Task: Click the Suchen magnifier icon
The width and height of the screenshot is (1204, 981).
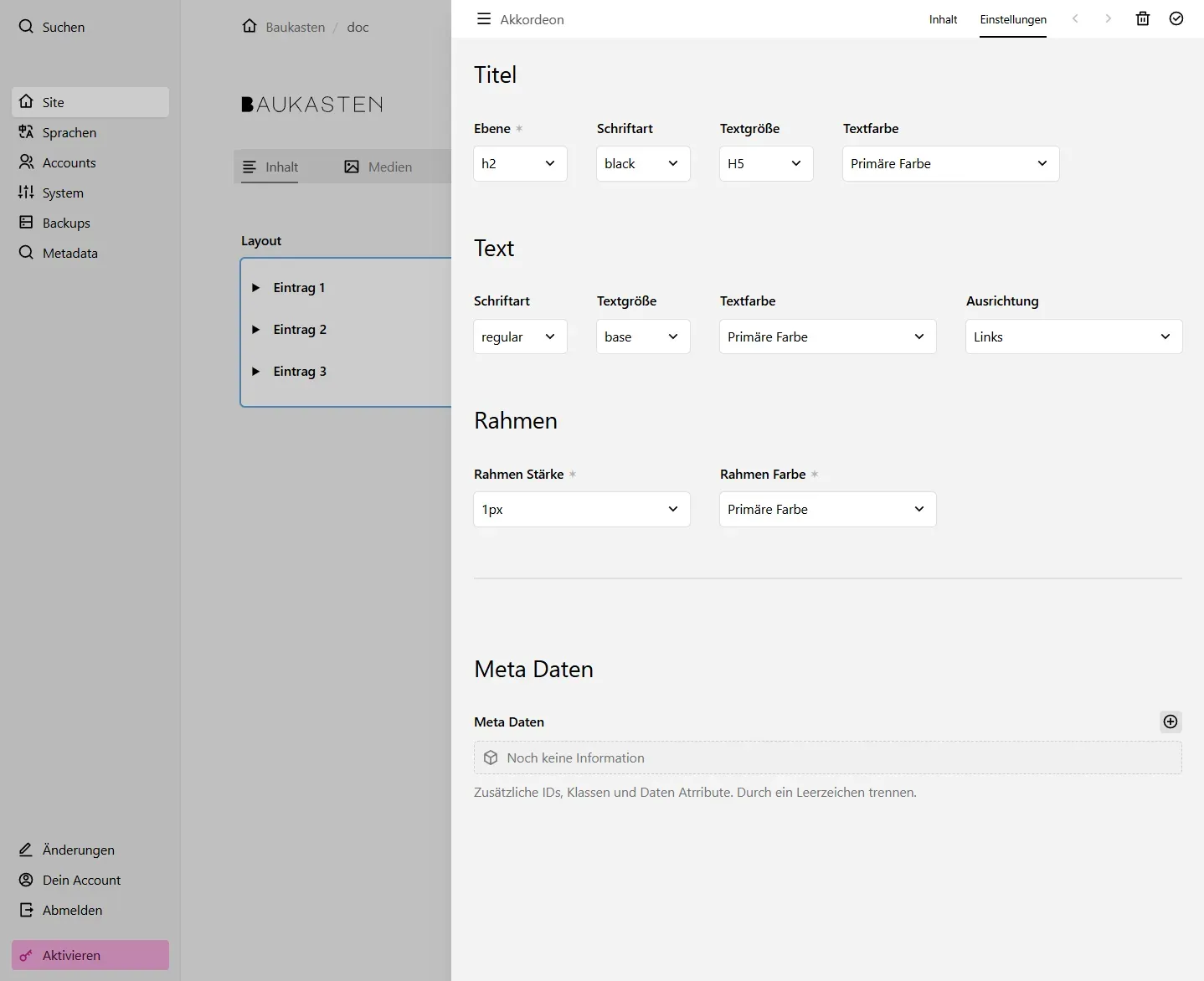Action: [x=27, y=27]
